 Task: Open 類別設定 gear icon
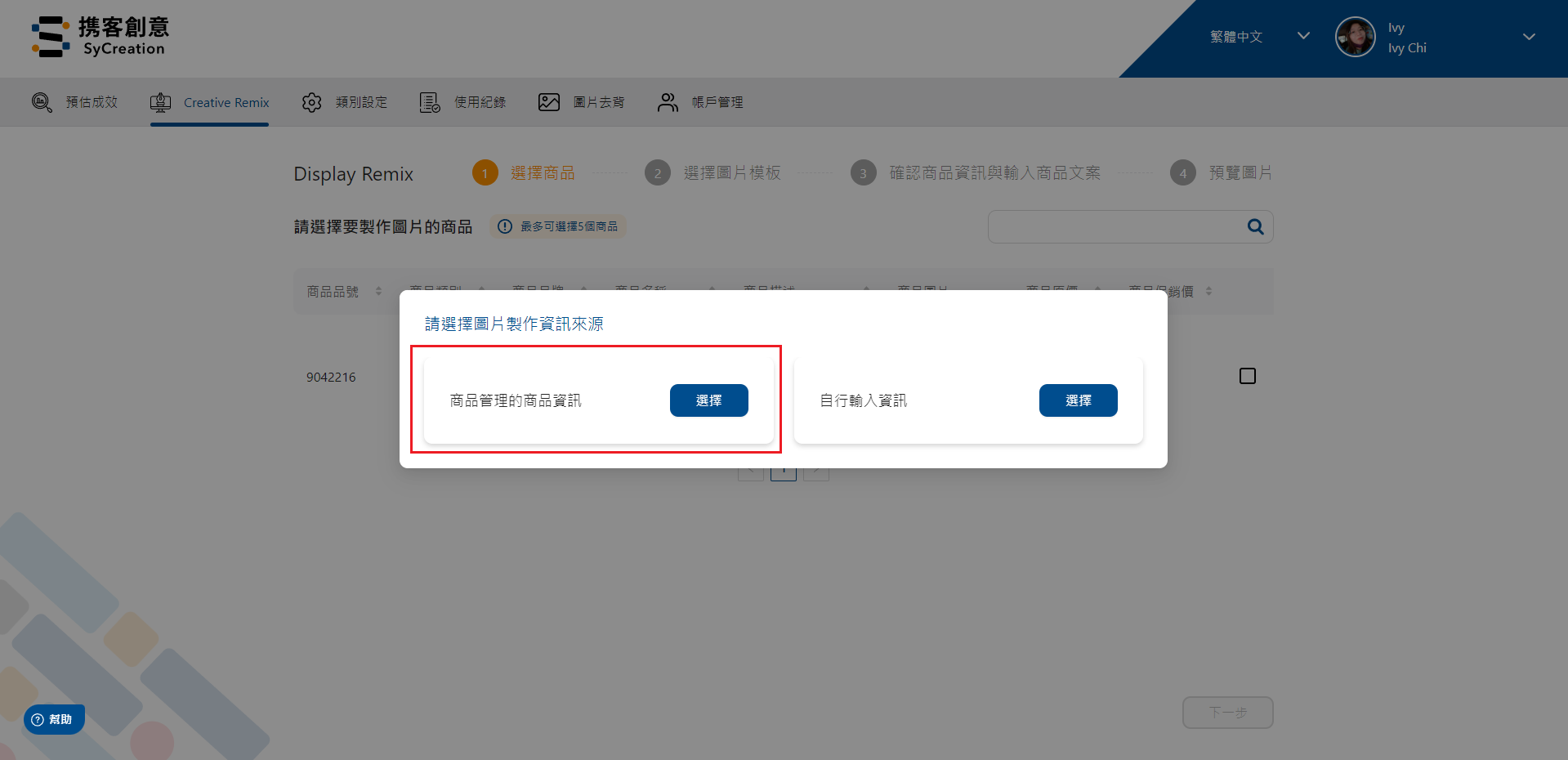pyautogui.click(x=311, y=102)
